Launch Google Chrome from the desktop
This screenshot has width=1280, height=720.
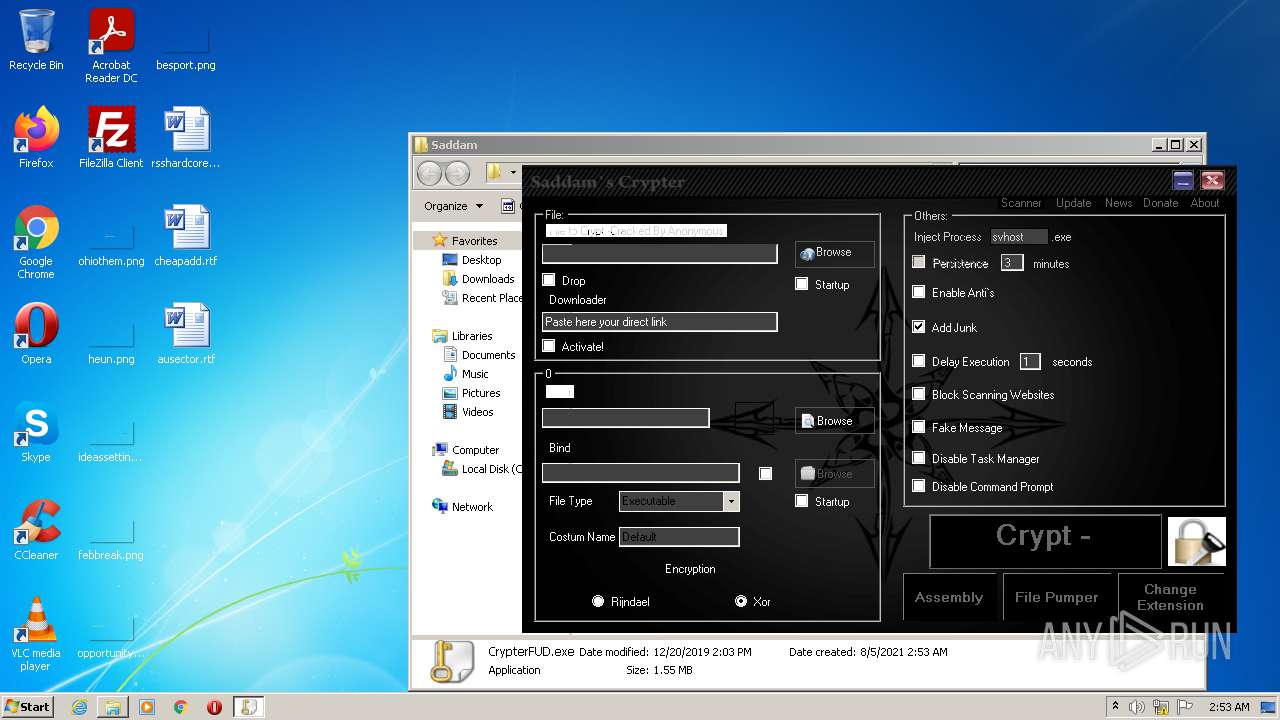click(36, 241)
